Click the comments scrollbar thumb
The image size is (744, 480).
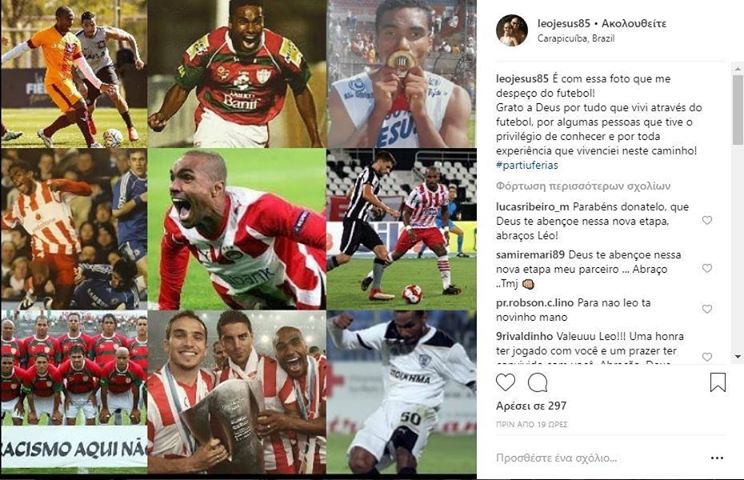[738, 109]
